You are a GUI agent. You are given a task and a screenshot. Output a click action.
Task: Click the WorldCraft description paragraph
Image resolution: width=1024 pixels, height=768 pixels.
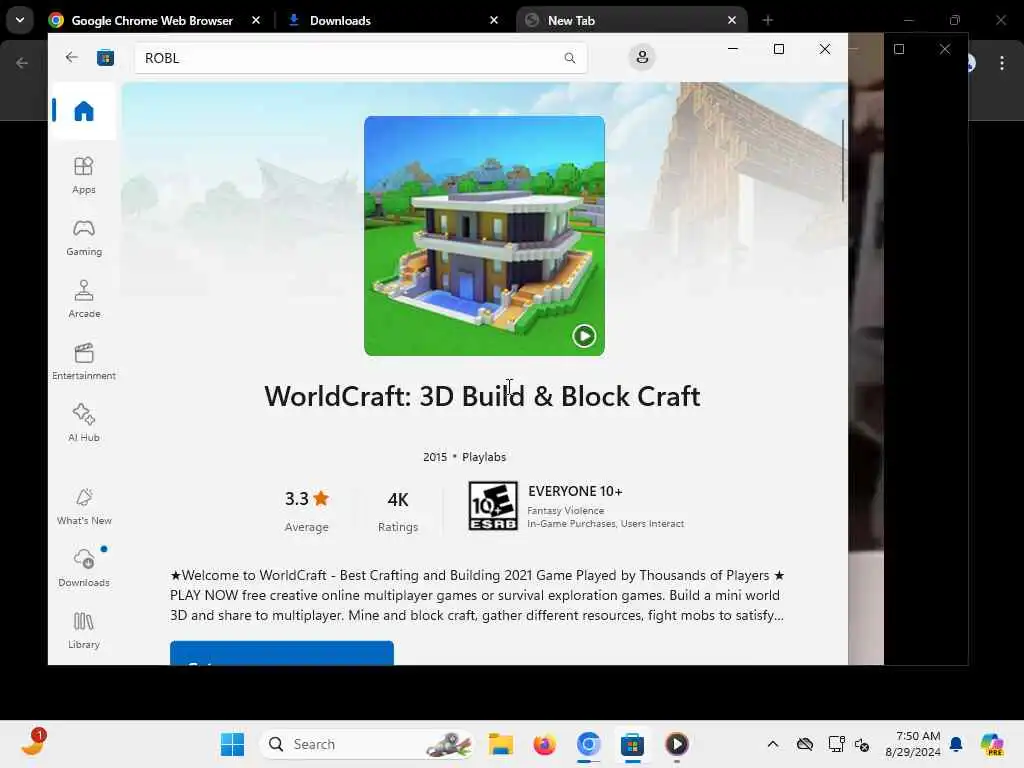click(477, 595)
